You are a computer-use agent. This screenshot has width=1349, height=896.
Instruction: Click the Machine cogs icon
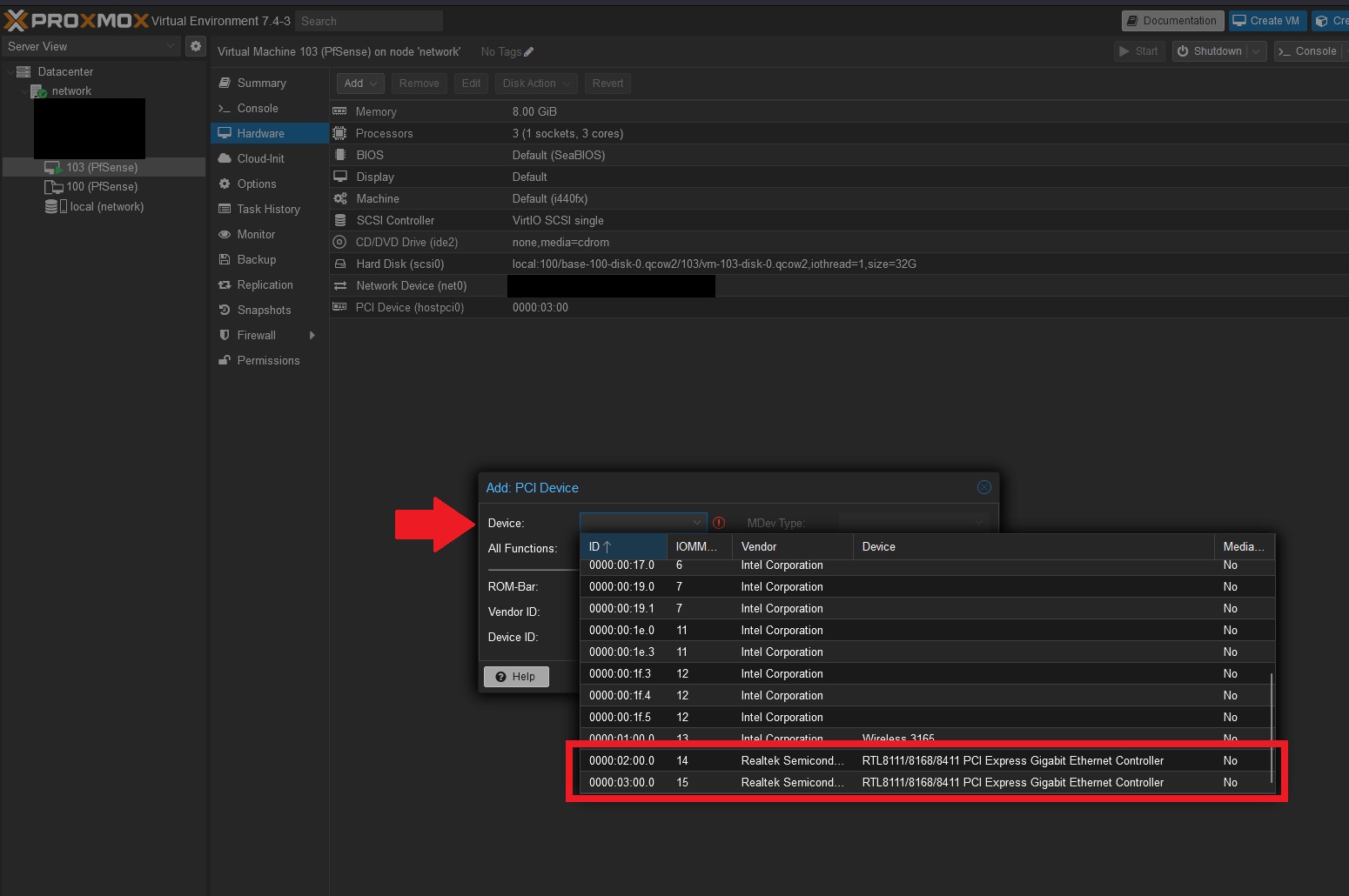339,198
